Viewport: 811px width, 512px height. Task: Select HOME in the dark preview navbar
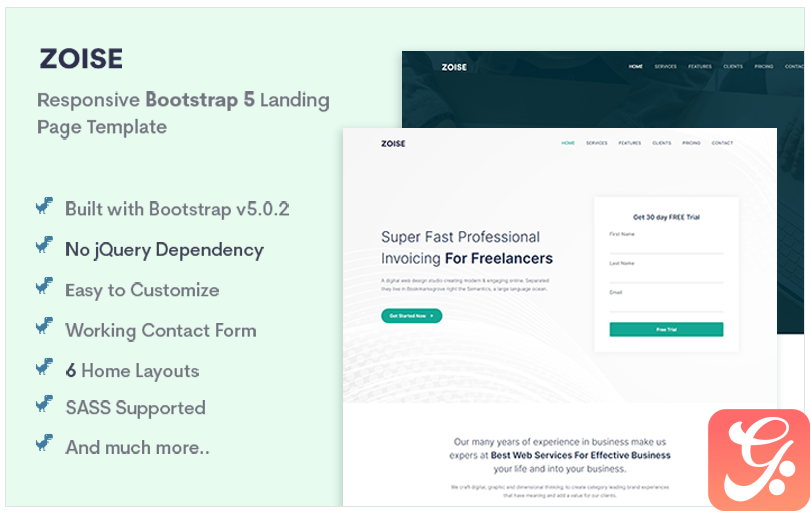coord(636,66)
